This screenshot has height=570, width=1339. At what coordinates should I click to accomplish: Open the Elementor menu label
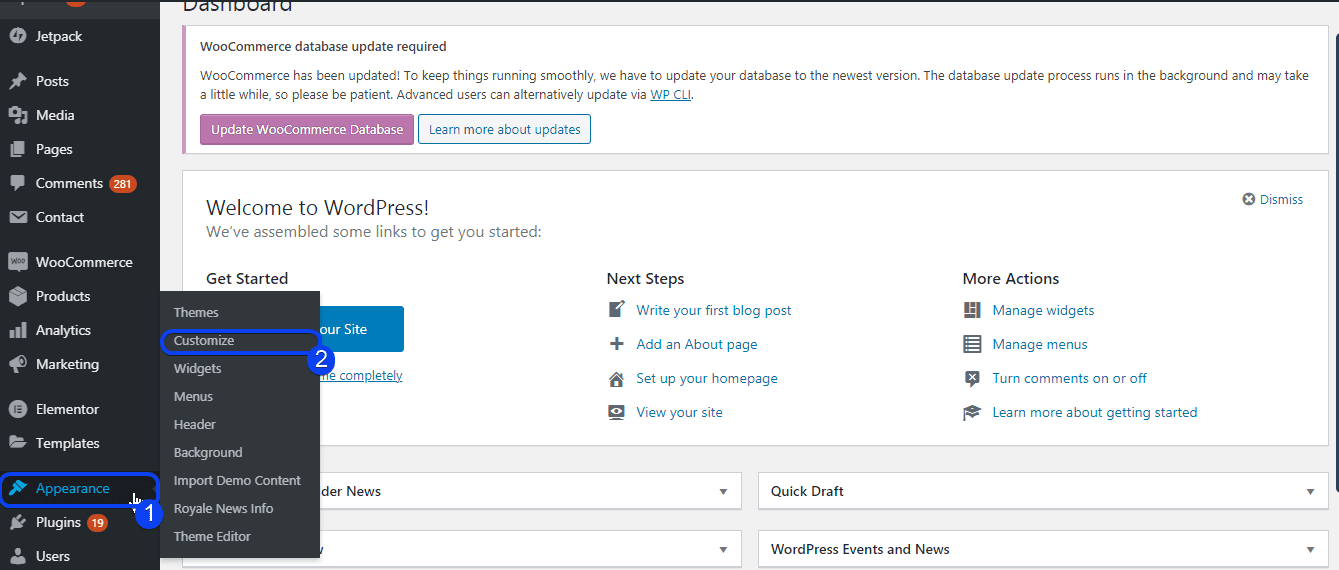click(67, 409)
